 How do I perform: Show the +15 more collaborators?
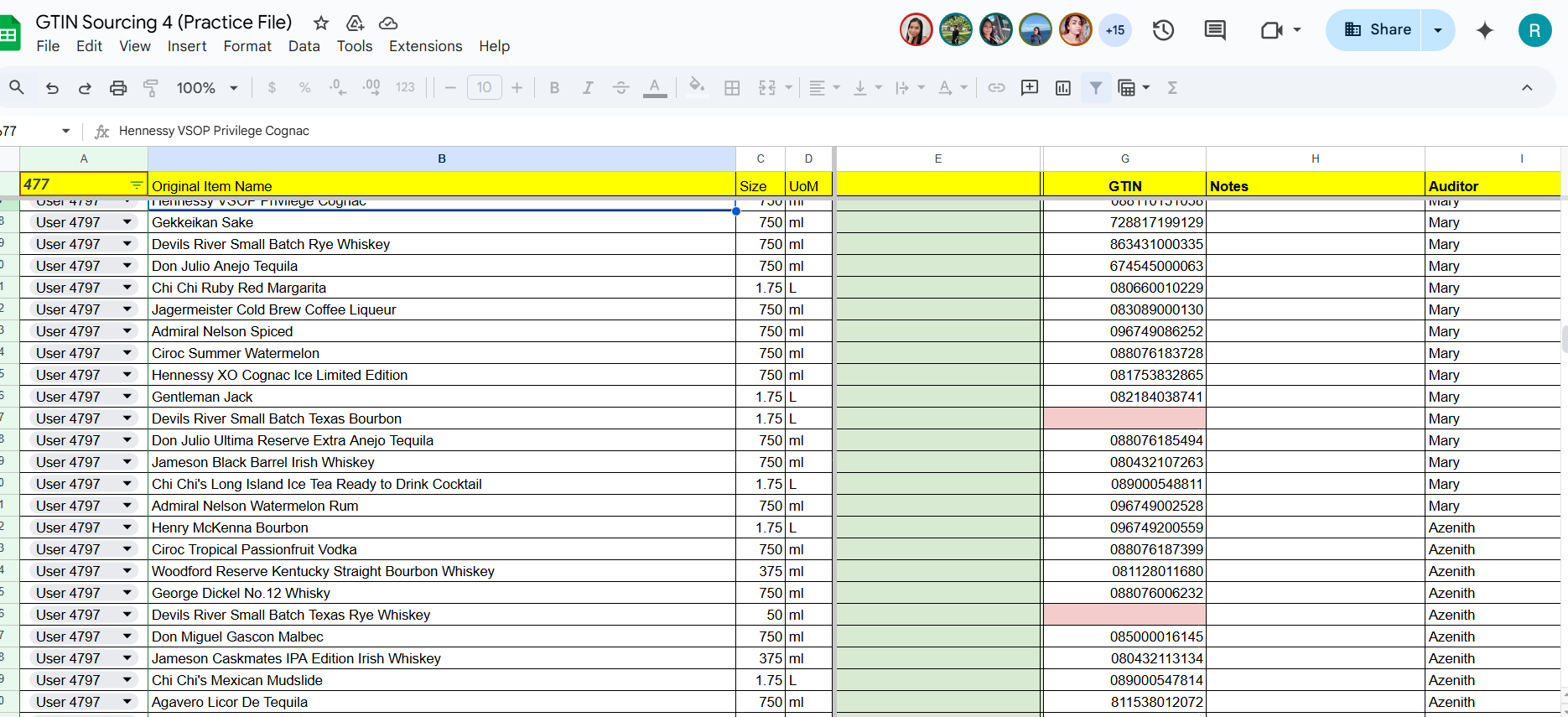pyautogui.click(x=1115, y=30)
